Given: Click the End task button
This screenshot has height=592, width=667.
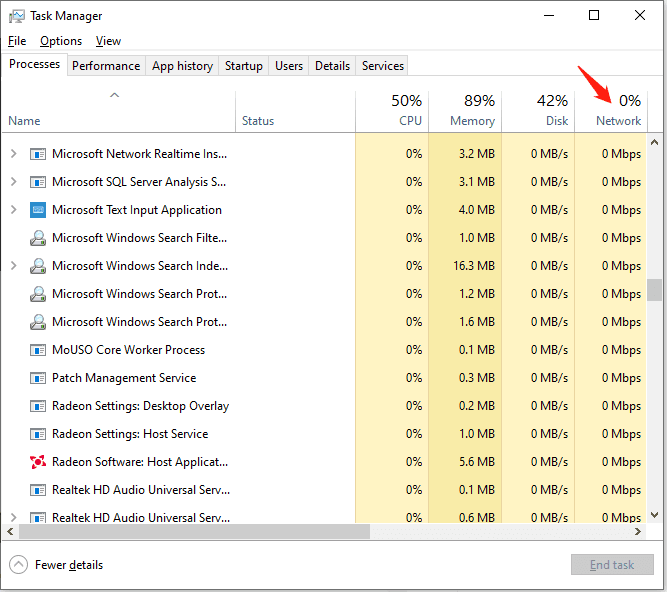Looking at the screenshot, I should [x=612, y=565].
